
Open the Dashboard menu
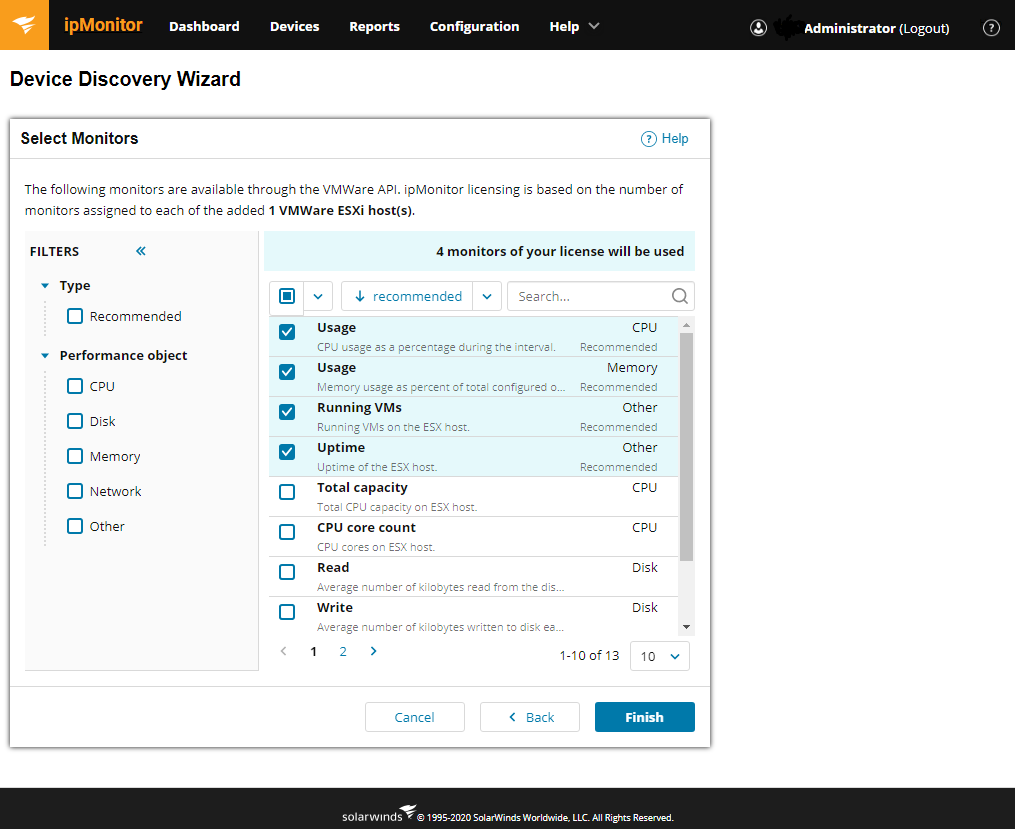click(204, 27)
